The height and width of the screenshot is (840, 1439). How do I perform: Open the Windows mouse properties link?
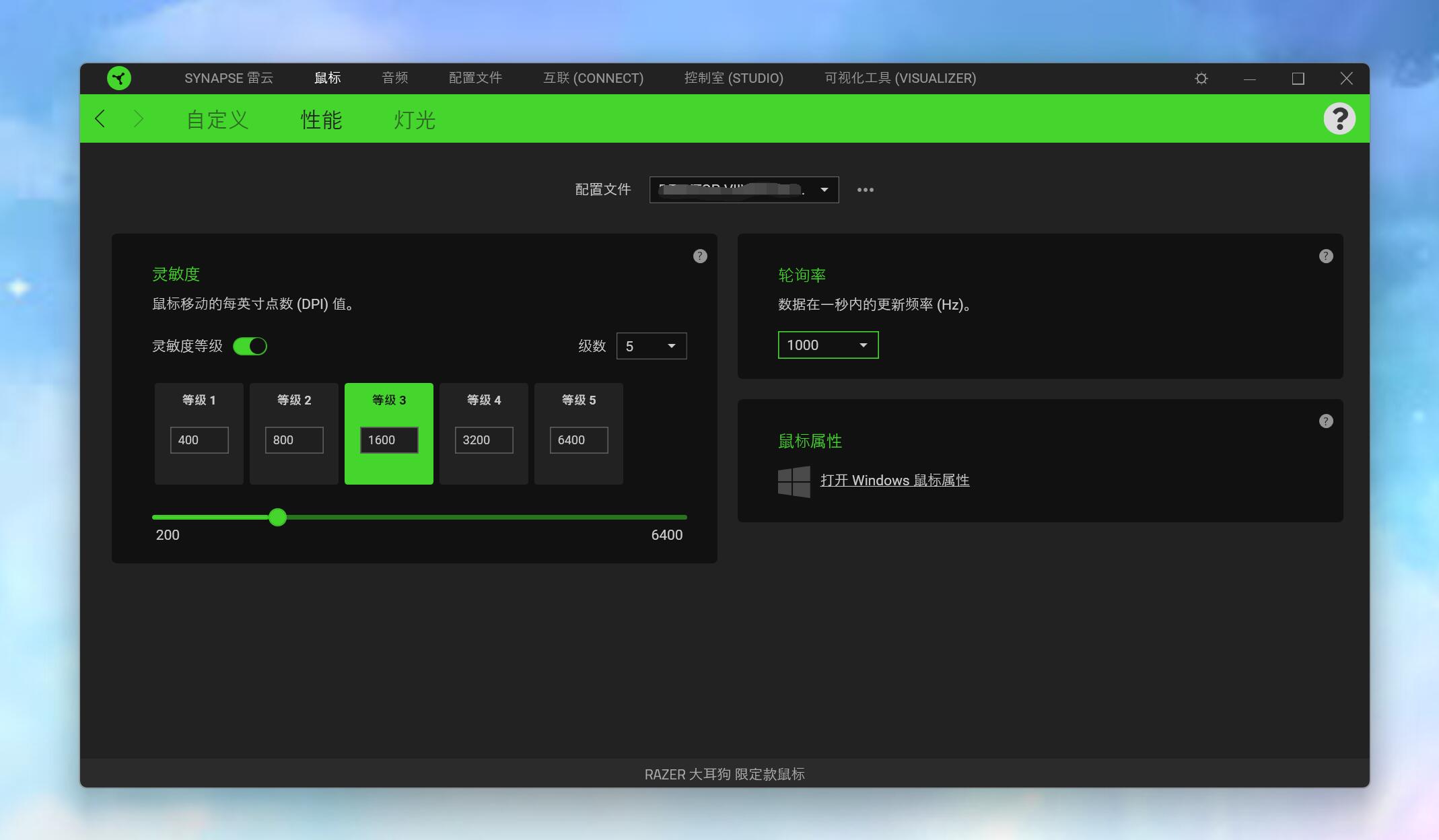coord(894,481)
